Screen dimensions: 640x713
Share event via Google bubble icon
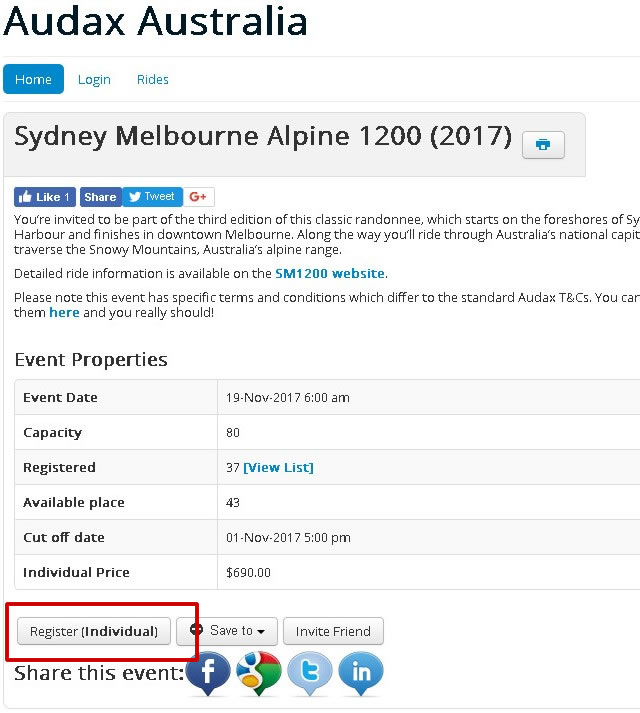[259, 673]
